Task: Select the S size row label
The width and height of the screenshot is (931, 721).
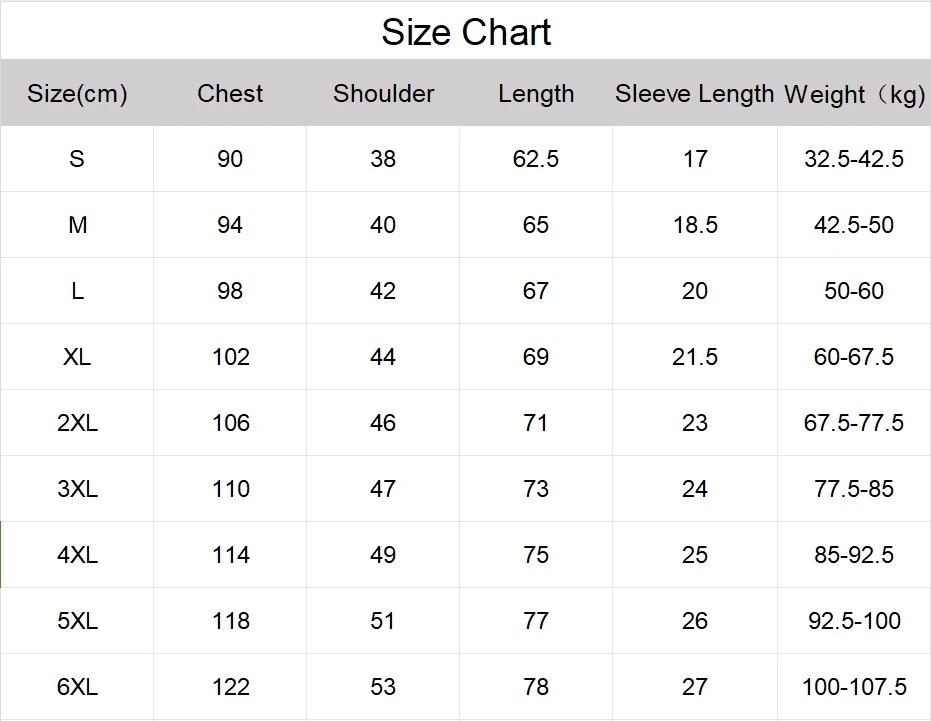Action: click(77, 159)
